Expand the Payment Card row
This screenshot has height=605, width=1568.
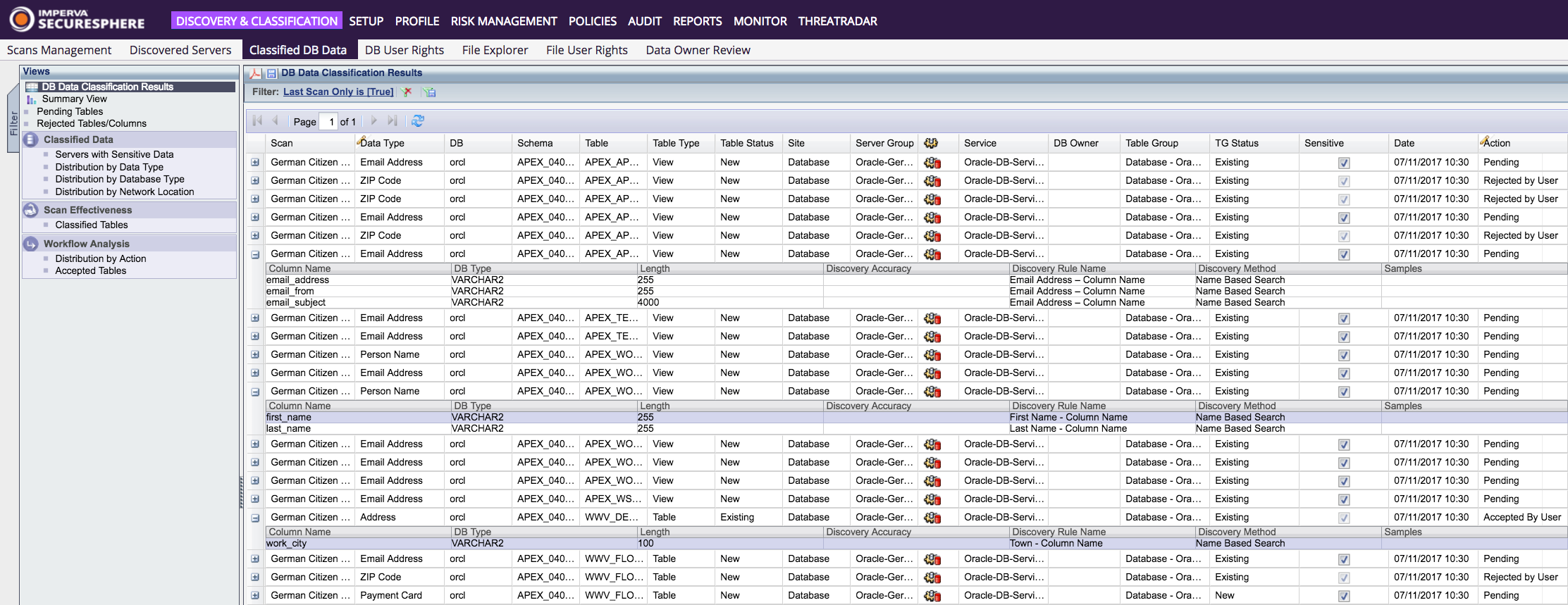click(255, 596)
